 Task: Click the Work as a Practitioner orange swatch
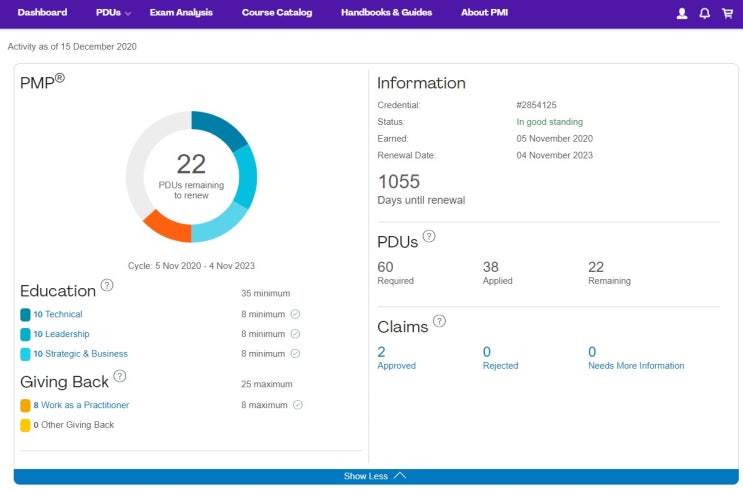click(25, 405)
